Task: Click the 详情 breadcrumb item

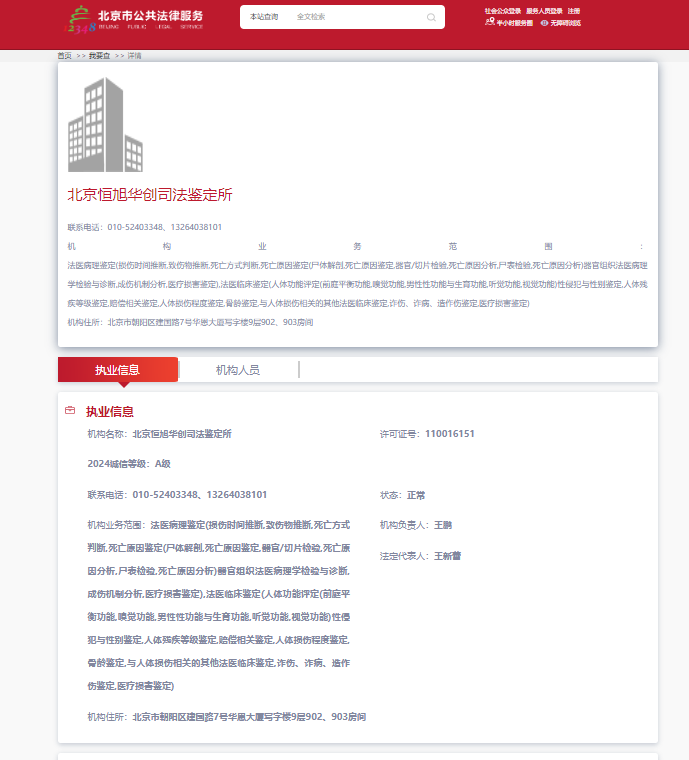Action: [x=134, y=56]
